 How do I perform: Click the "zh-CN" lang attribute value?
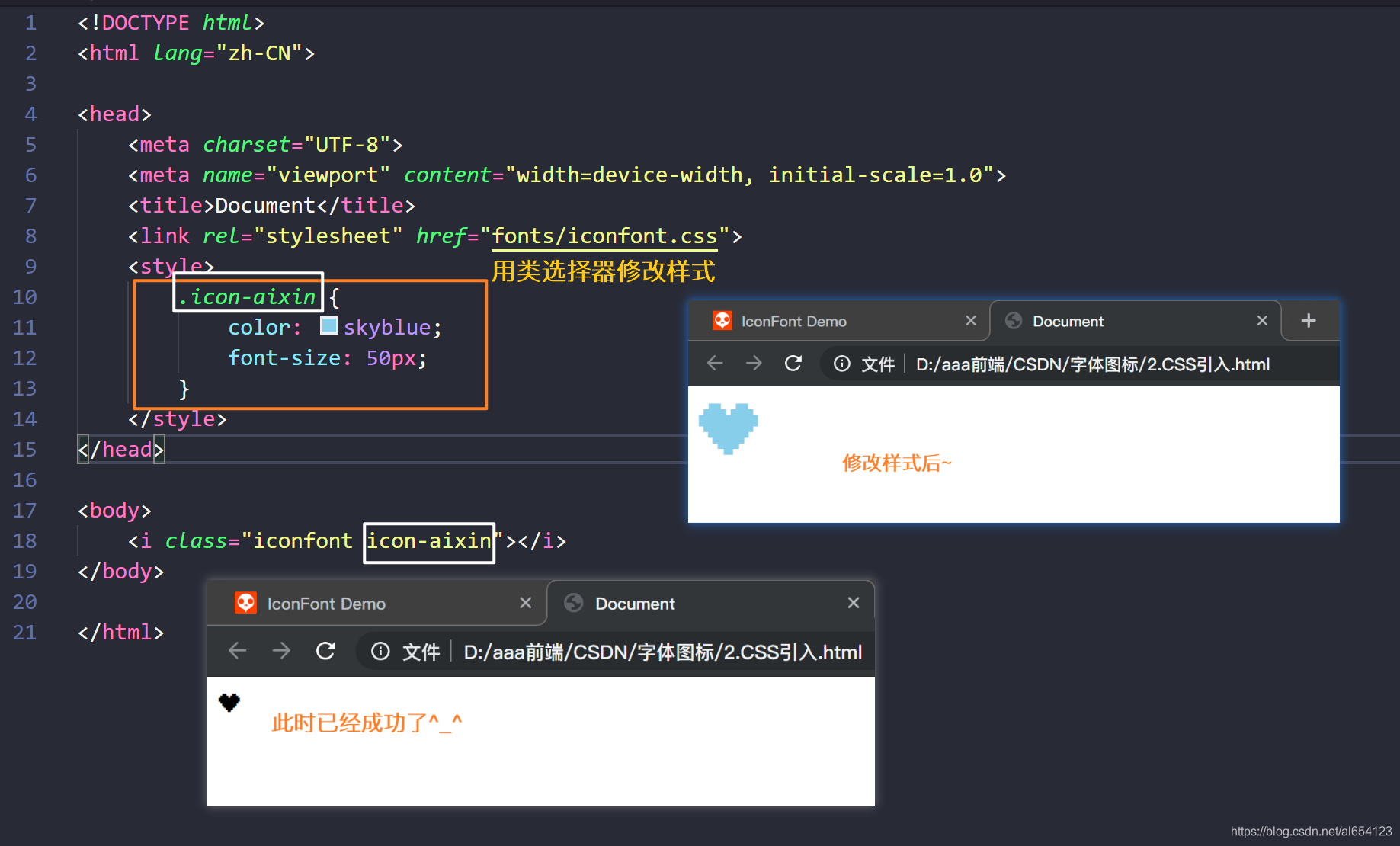pos(259,53)
